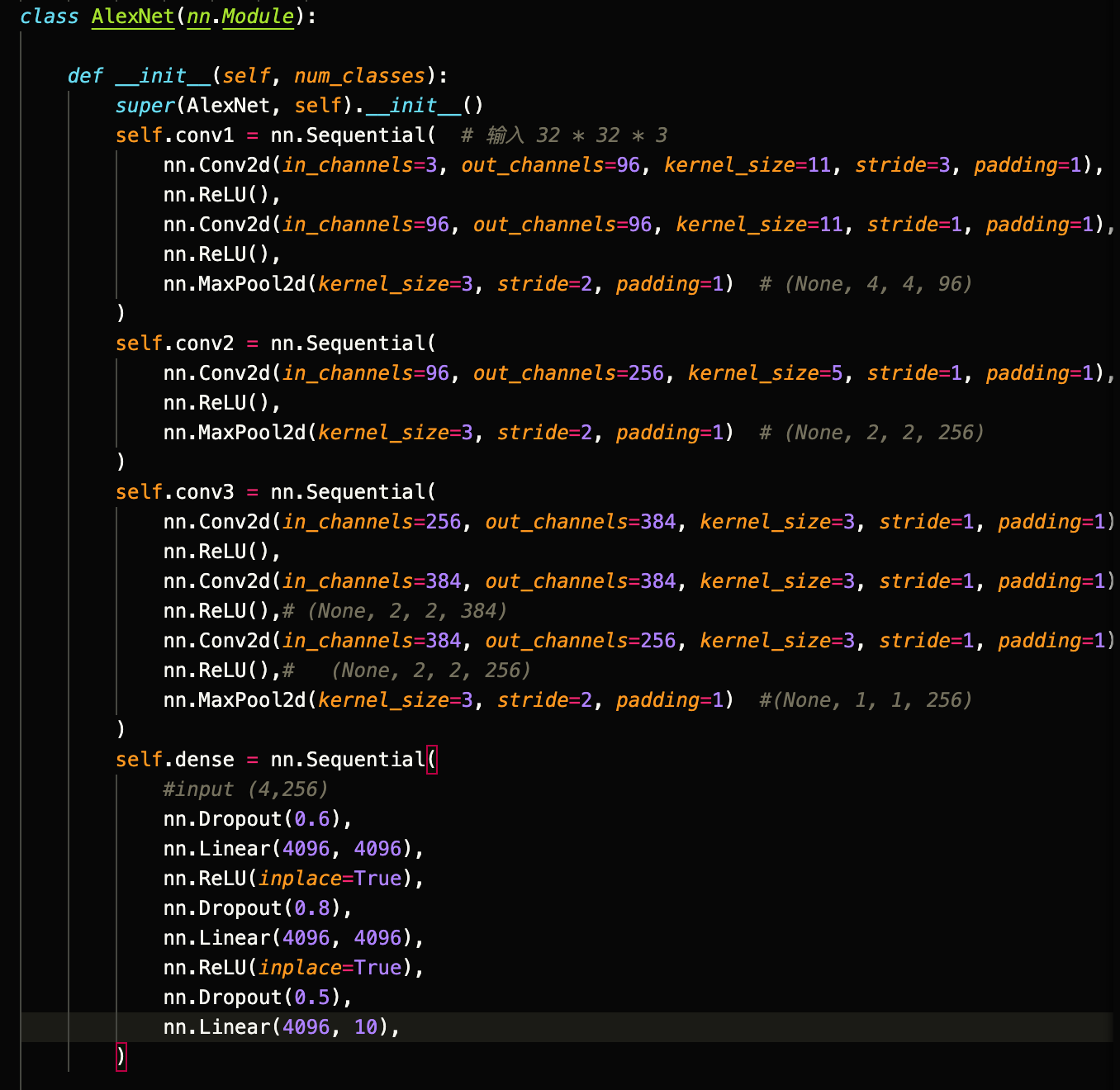
Task: Click comment '(None, 4, 4, 96)'
Action: click(x=866, y=284)
